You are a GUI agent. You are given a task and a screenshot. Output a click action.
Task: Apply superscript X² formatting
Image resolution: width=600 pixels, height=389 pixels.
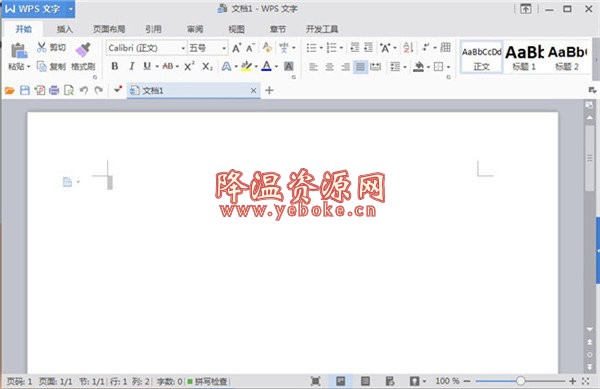point(189,67)
